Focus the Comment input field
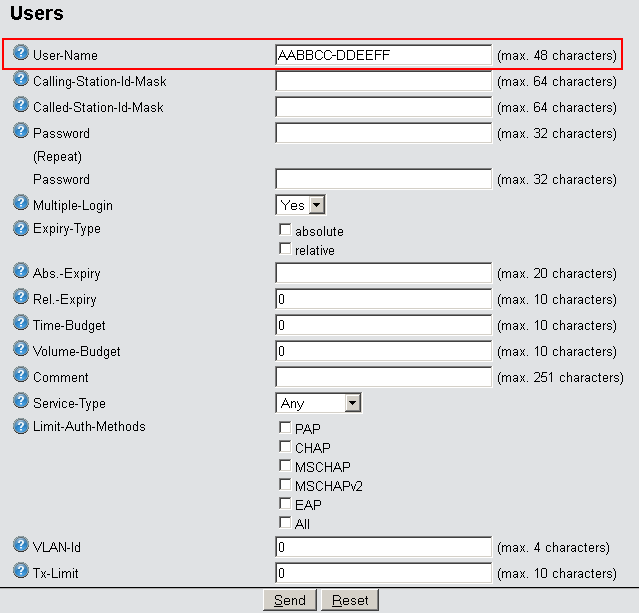639x613 pixels. coord(383,377)
